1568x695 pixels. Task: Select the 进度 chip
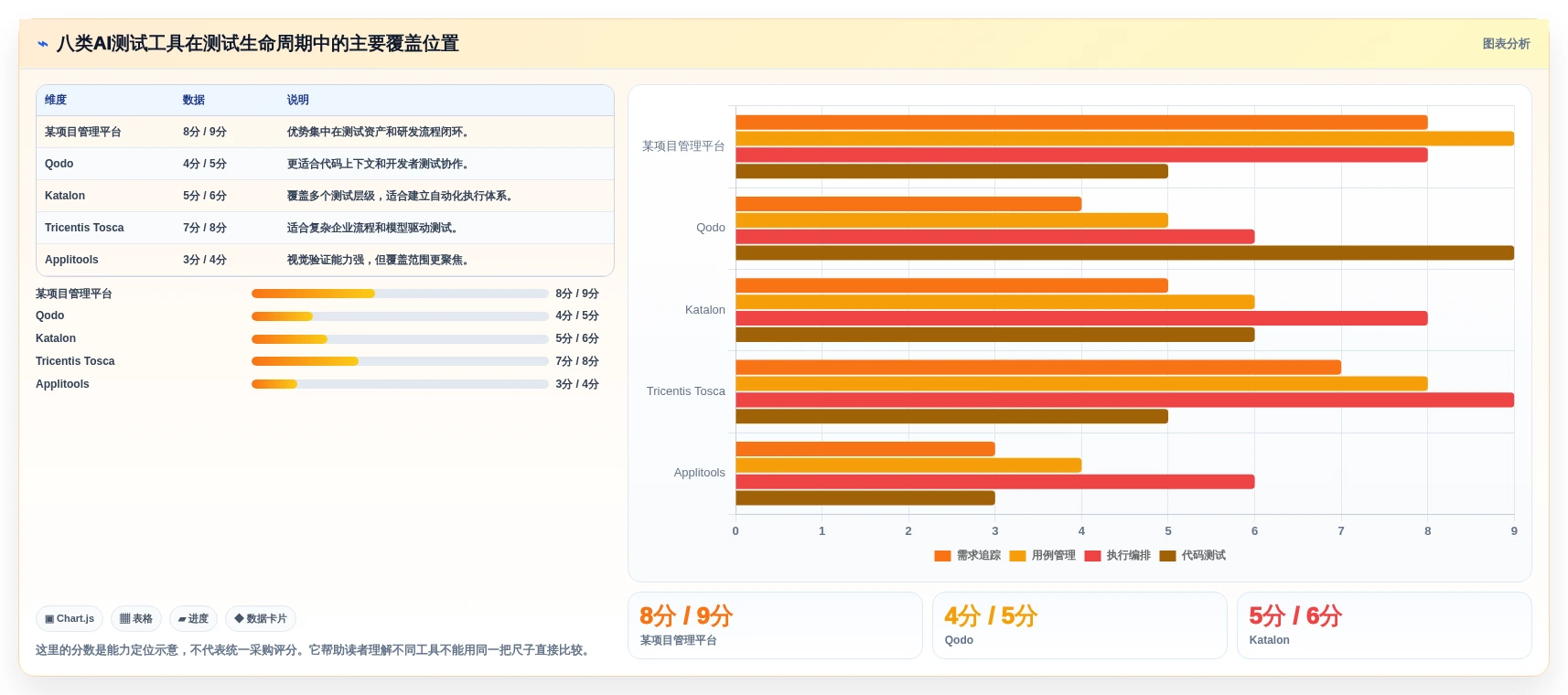click(x=193, y=619)
